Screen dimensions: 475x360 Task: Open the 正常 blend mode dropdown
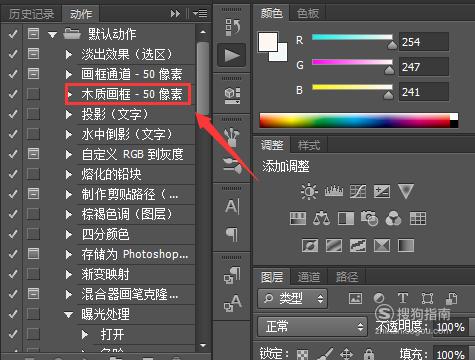(312, 327)
